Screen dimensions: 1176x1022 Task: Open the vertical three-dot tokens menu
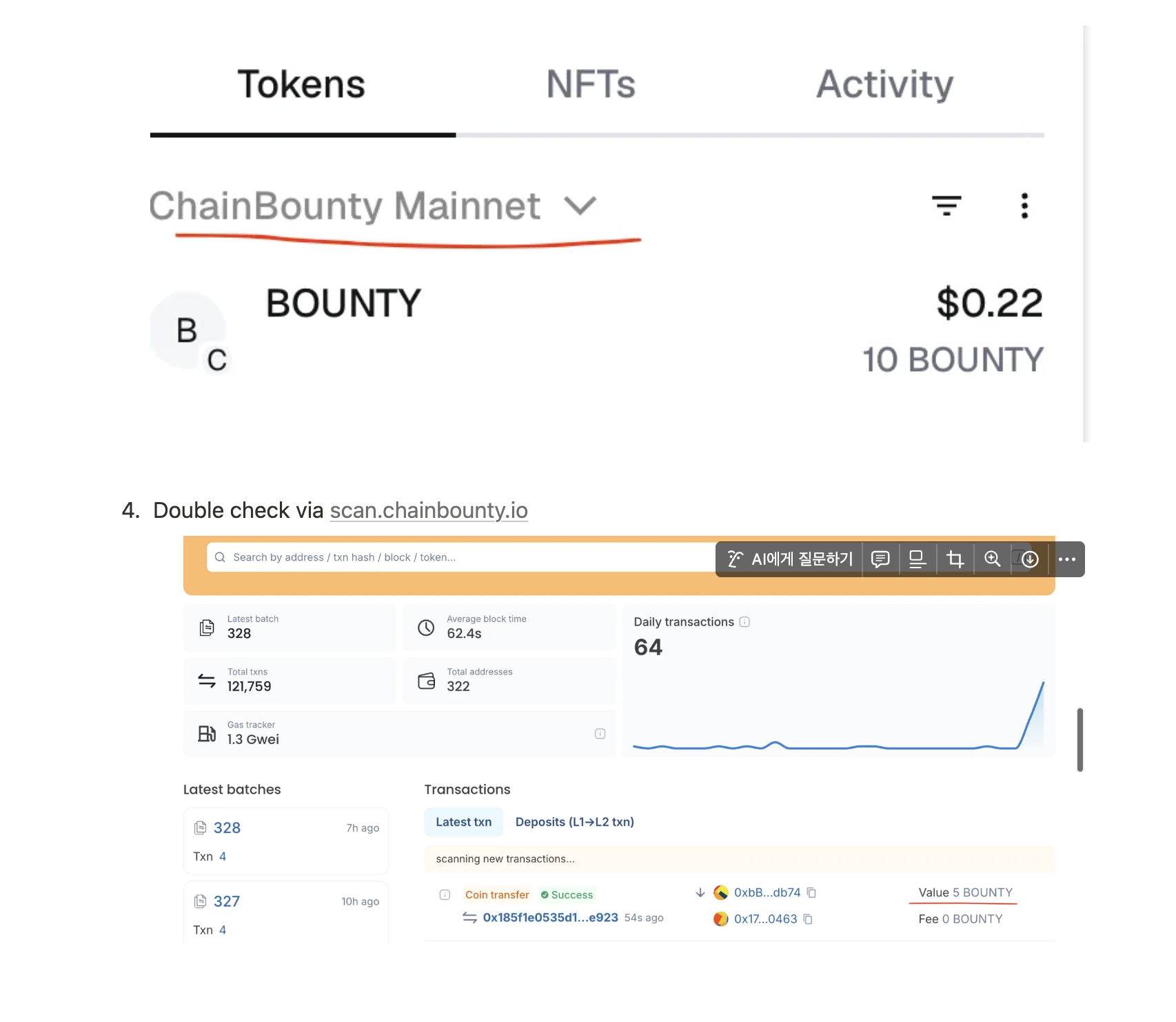coord(1024,206)
